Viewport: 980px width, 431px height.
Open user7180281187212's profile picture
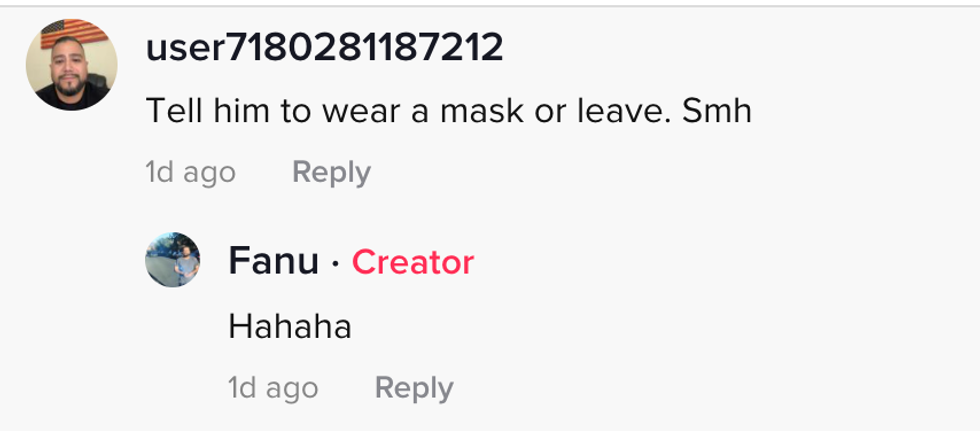tap(71, 64)
